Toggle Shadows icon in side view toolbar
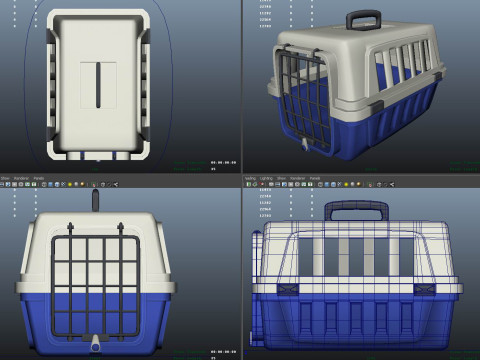The width and height of the screenshot is (480, 360). 352,184
